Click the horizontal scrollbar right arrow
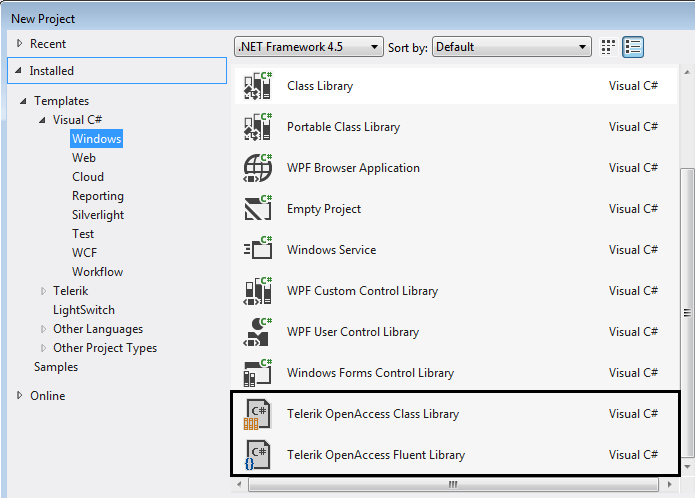Viewport: 695px width, 498px height. (x=669, y=484)
